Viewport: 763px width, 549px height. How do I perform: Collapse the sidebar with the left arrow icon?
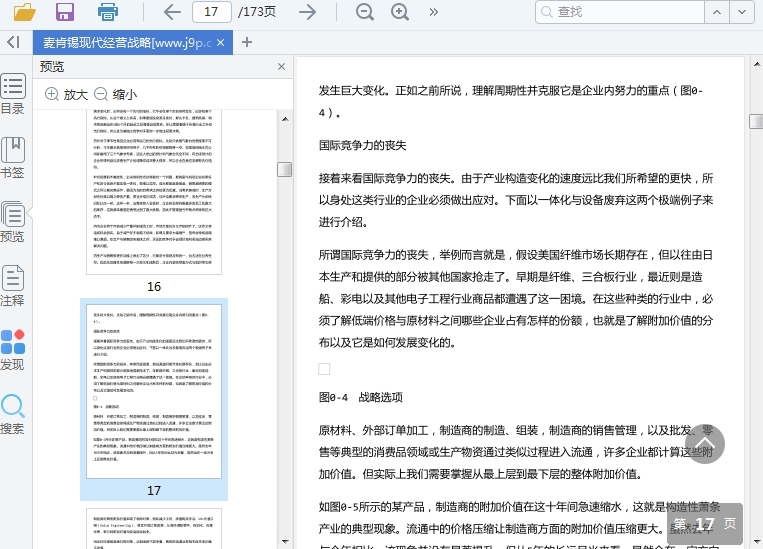point(14,42)
